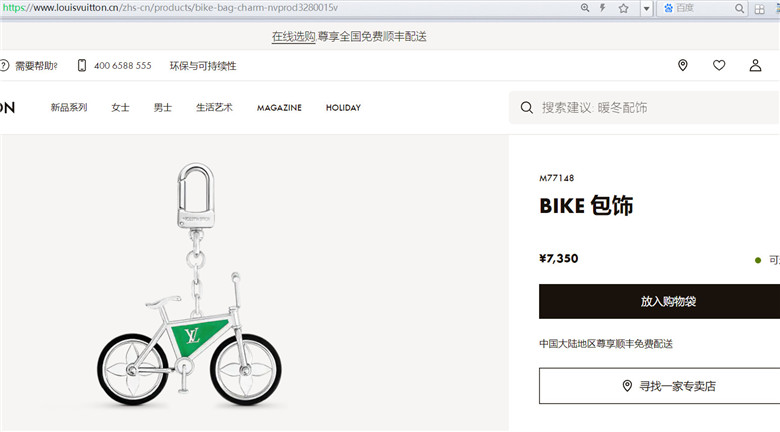Click the browser grid layout icon
Screen dimensions: 780x432
[x=760, y=9]
